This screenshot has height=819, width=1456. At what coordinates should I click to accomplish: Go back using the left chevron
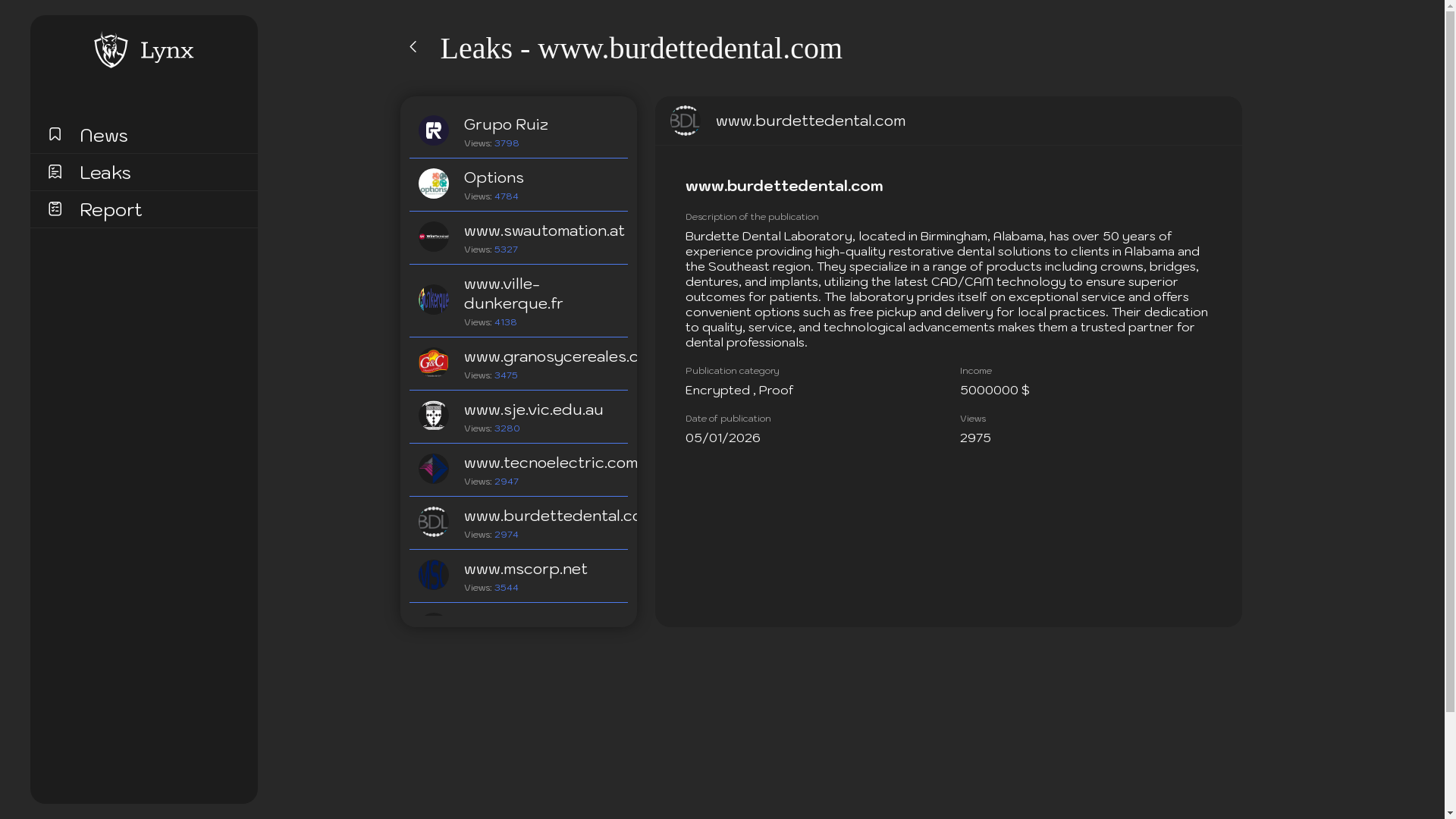click(x=413, y=47)
